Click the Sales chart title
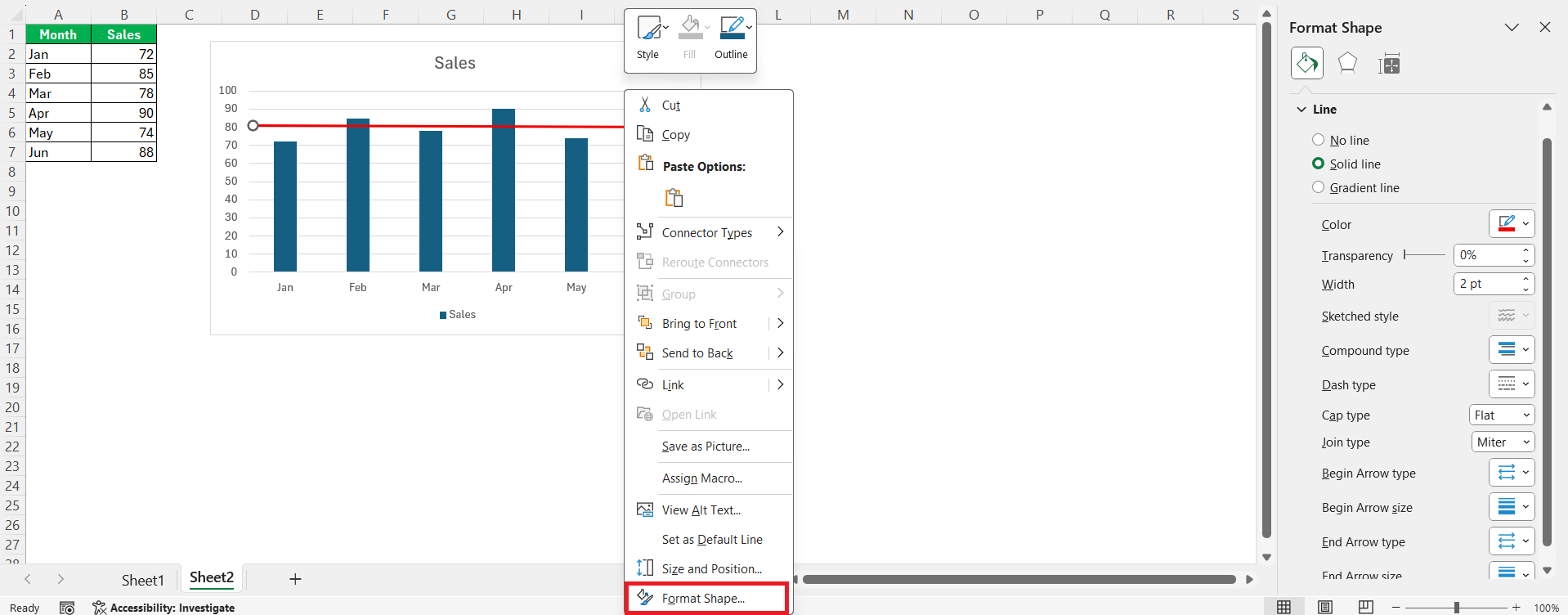 click(x=455, y=63)
